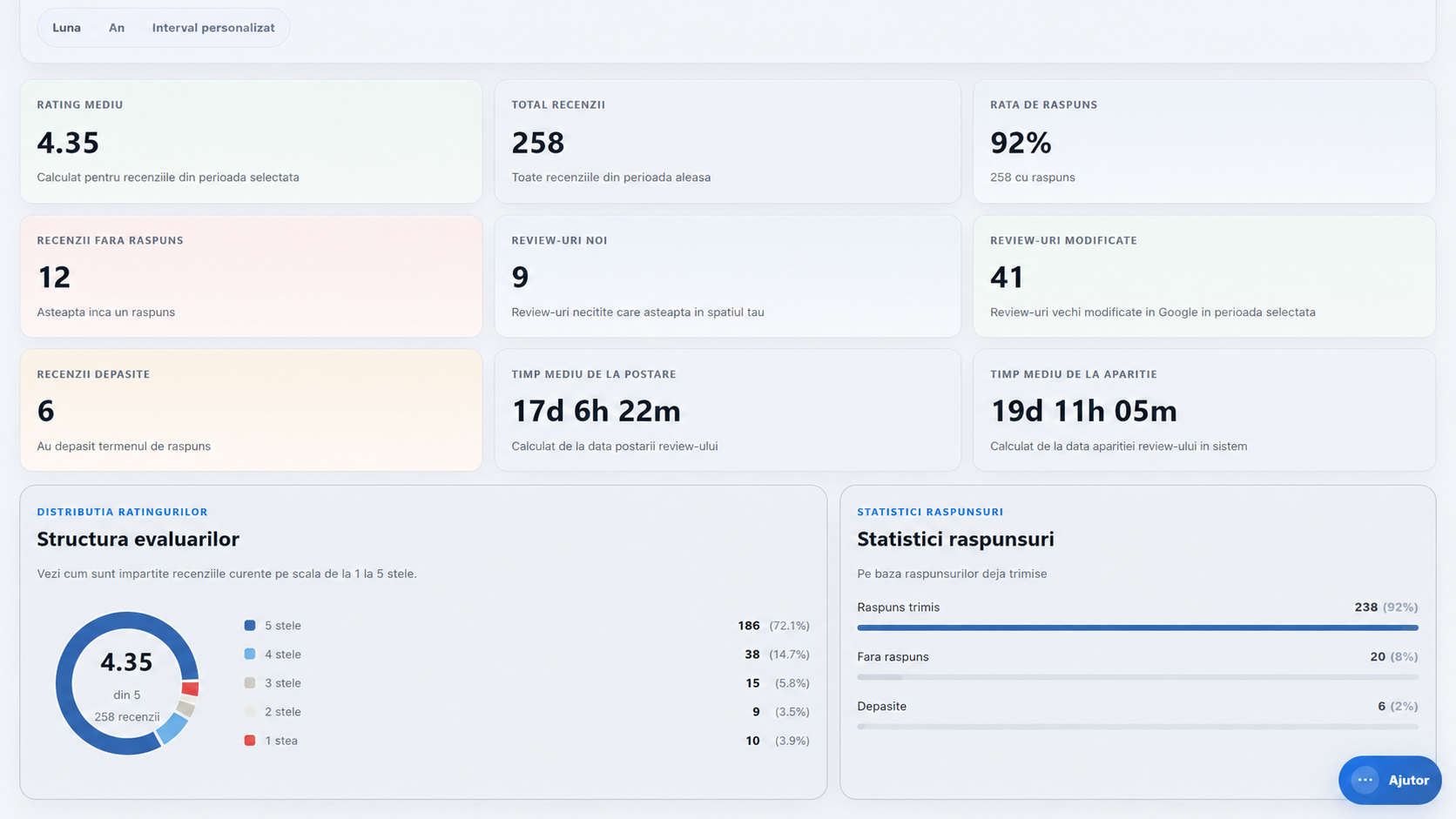Click the 4 stele percentage (14.7%)

(789, 655)
